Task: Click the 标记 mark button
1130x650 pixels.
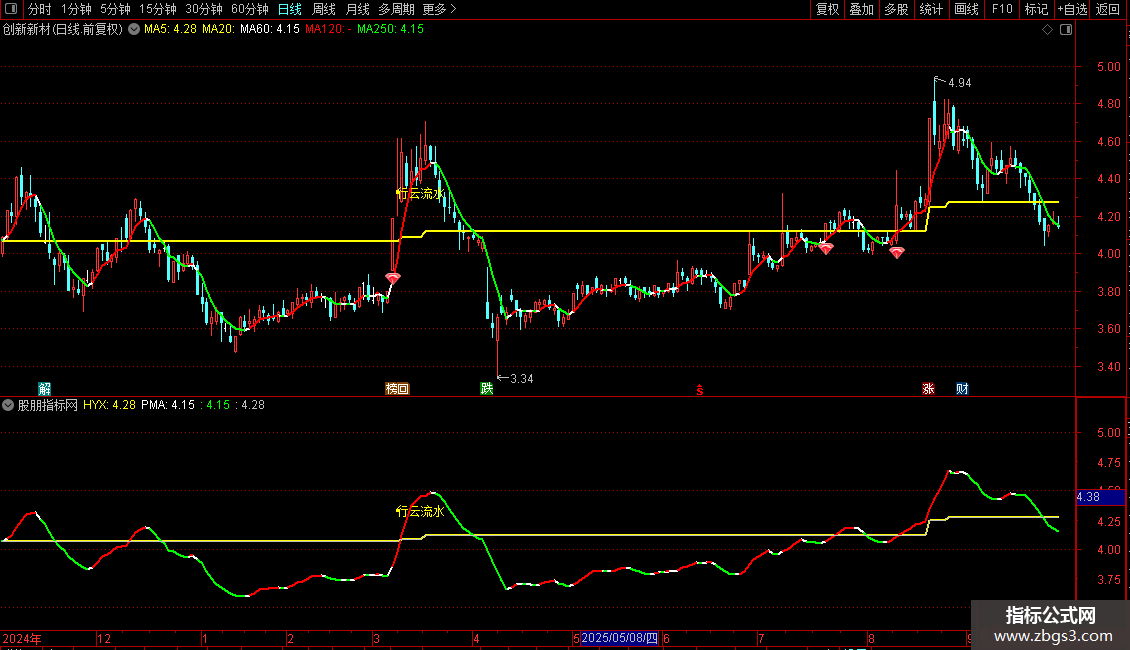Action: click(1036, 9)
